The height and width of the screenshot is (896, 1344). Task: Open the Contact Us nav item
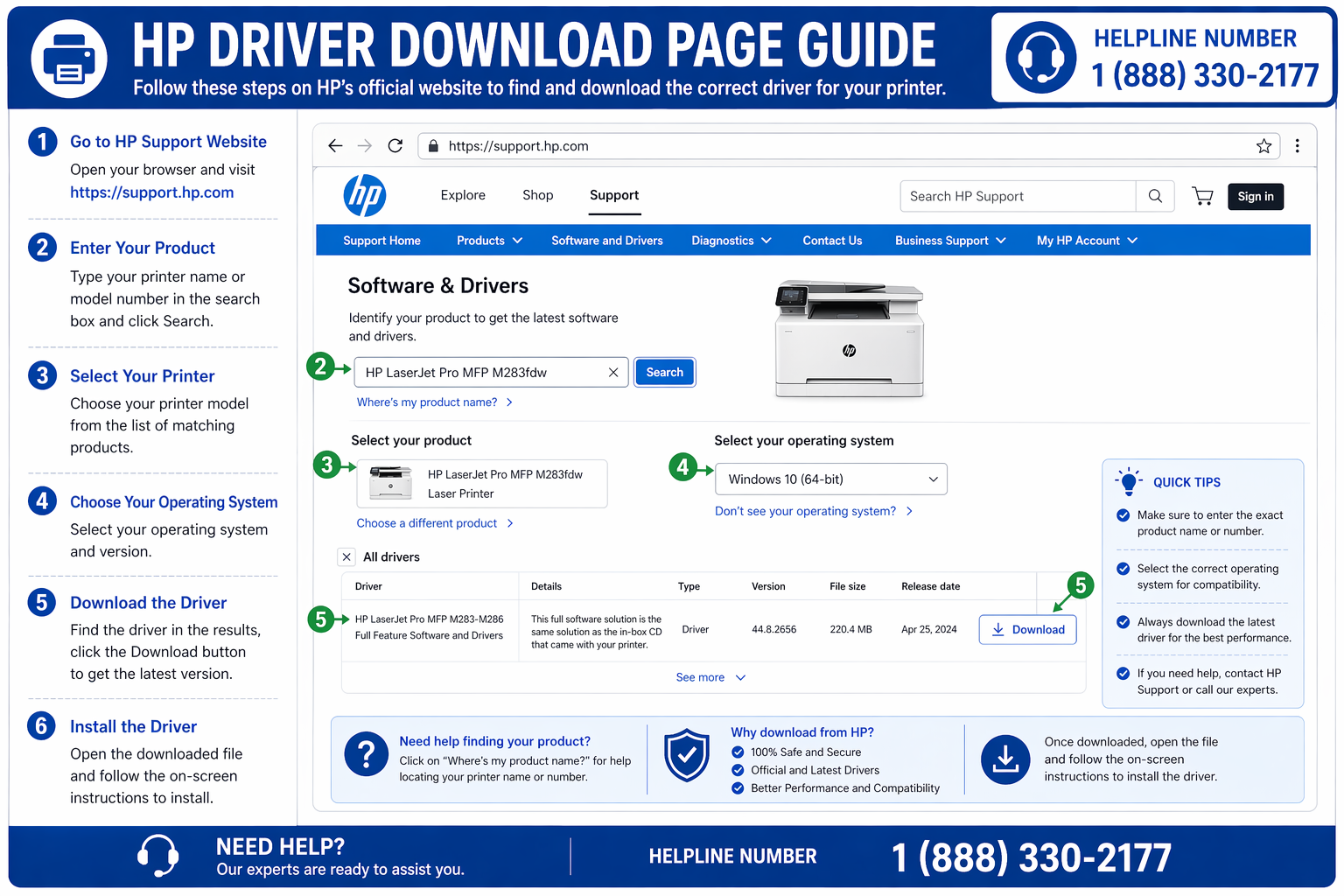832,241
